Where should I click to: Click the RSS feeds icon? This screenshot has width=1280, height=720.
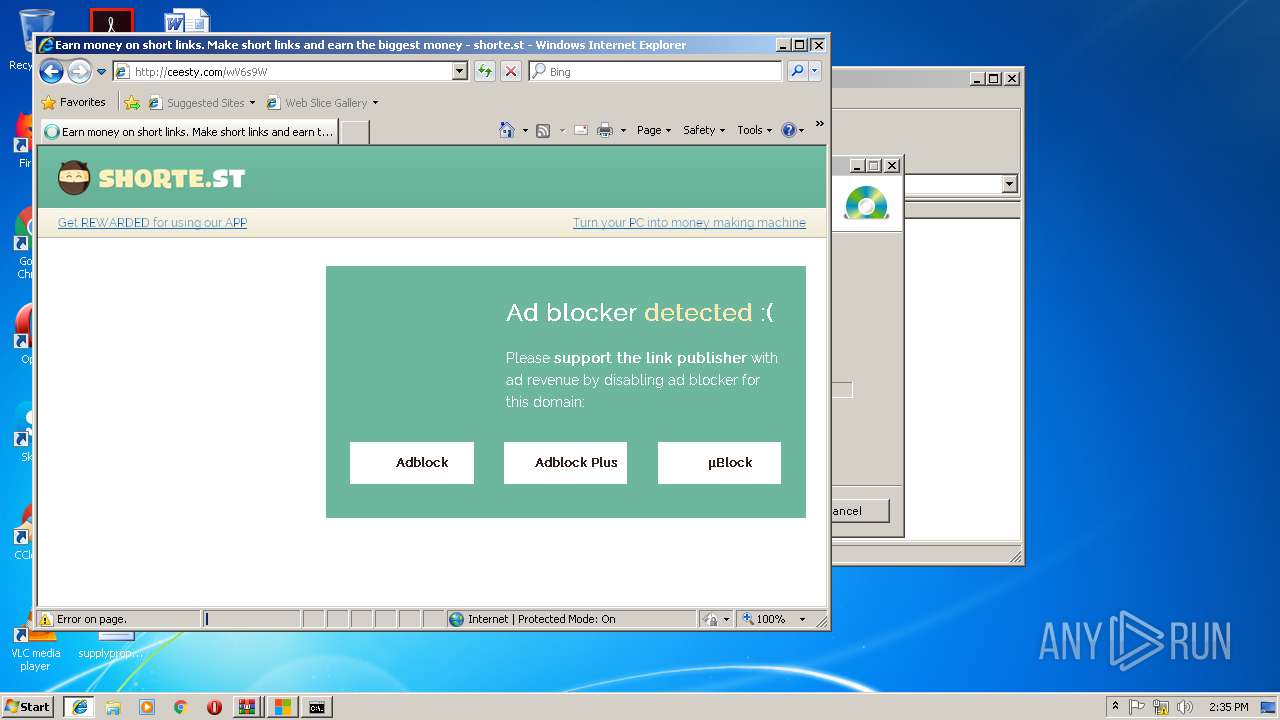pos(543,130)
